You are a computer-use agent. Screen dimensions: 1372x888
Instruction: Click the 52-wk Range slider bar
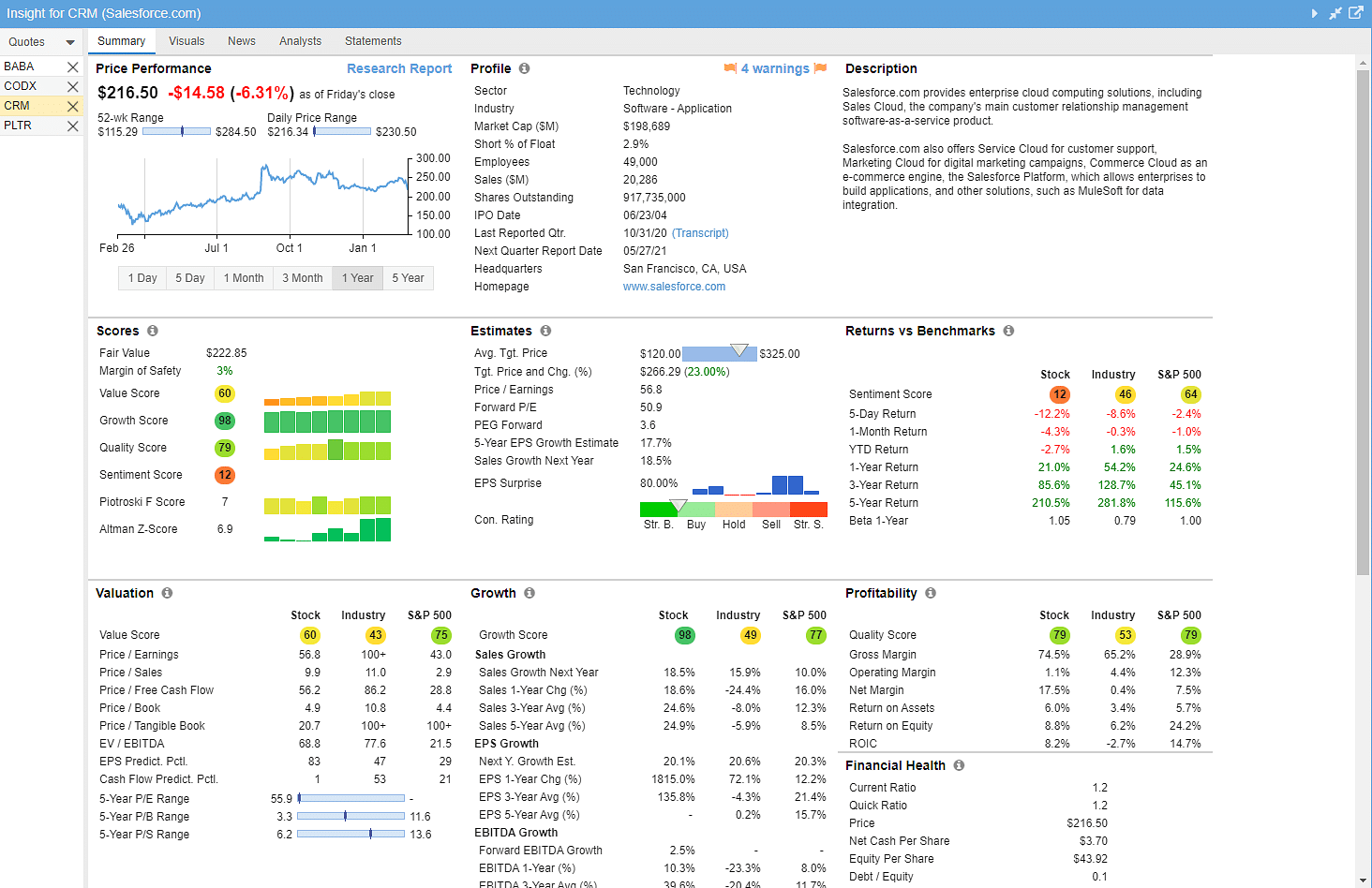[176, 132]
